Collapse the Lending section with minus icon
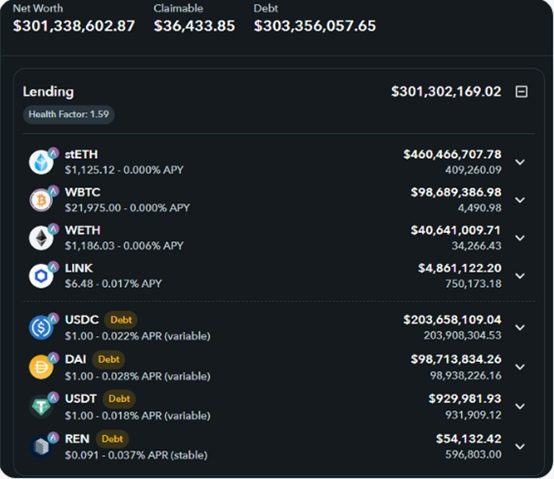The height and width of the screenshot is (479, 554). click(521, 92)
